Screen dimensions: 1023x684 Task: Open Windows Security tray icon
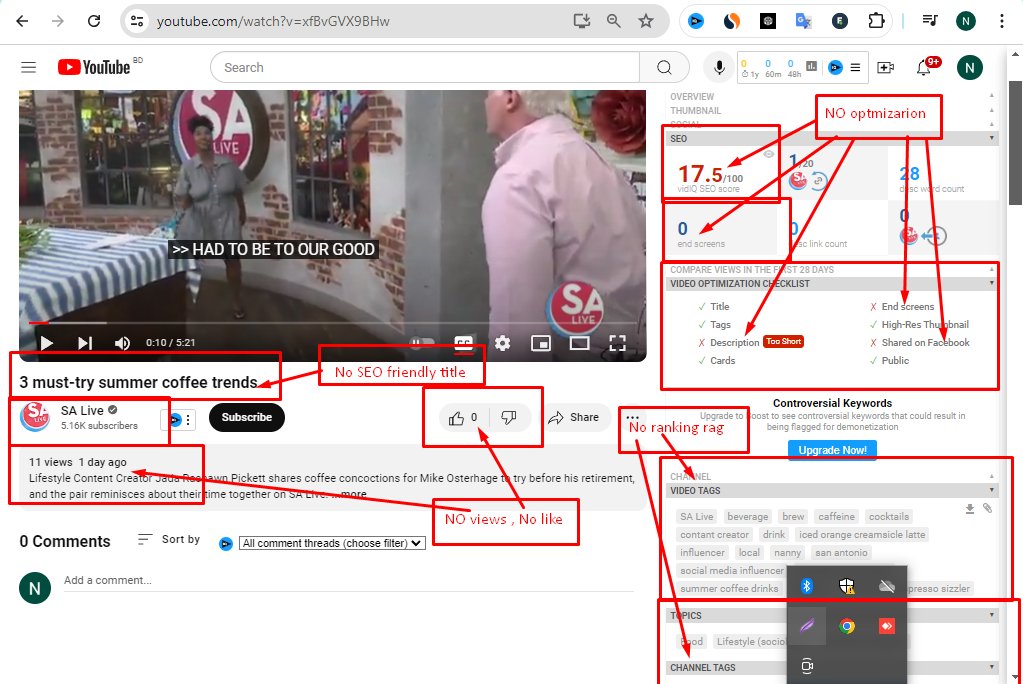[847, 586]
